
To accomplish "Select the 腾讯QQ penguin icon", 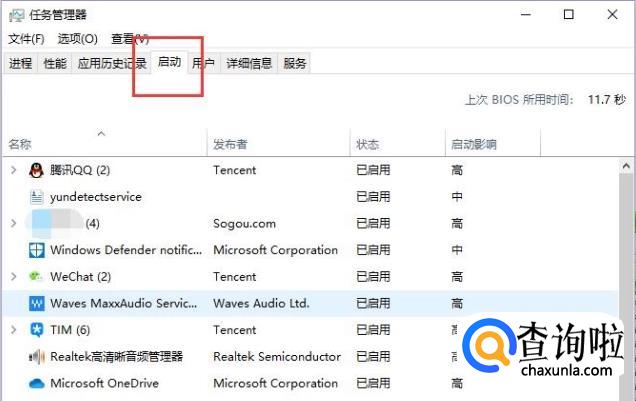I will point(37,170).
